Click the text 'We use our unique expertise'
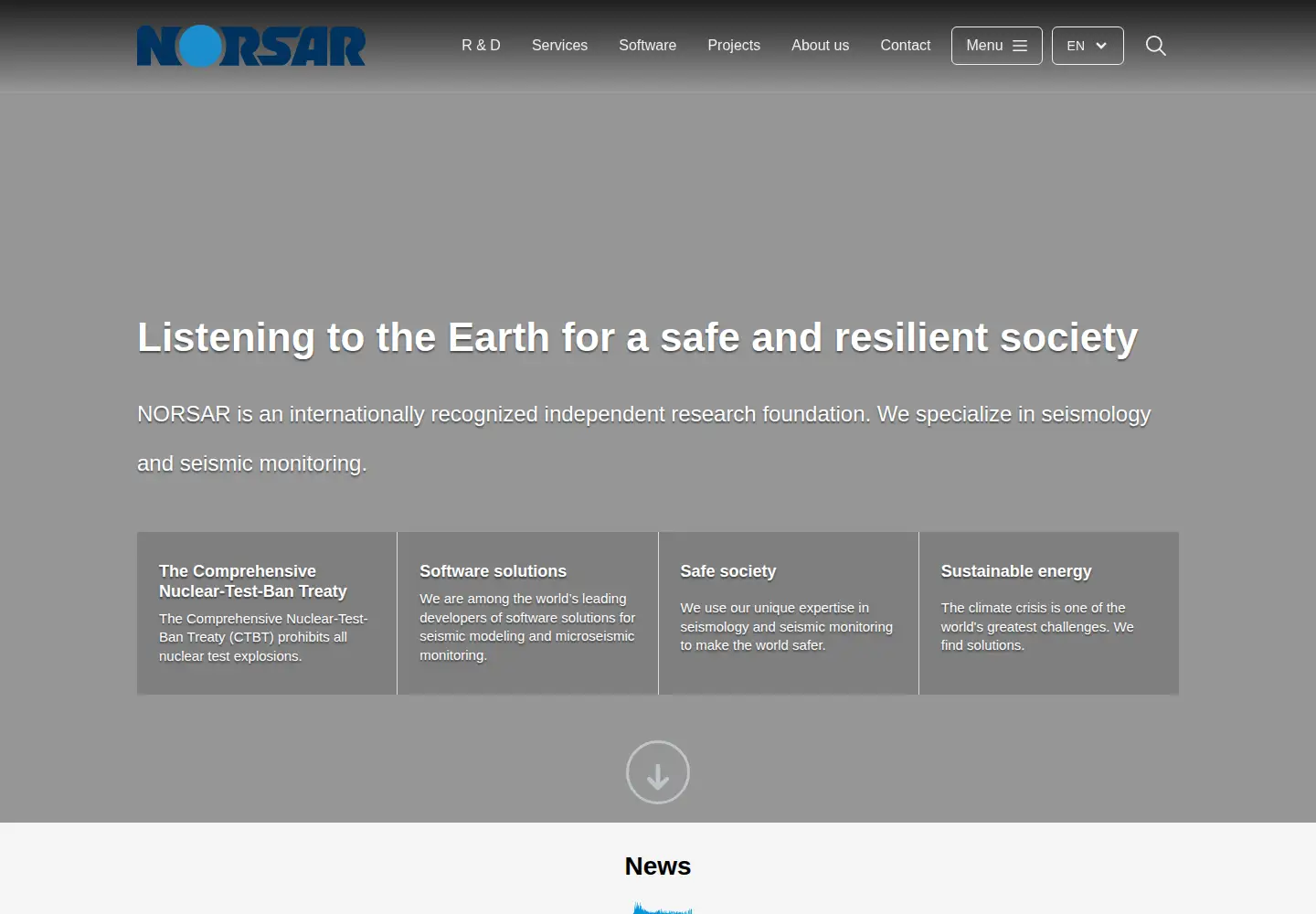This screenshot has width=1316, height=914. pos(786,626)
